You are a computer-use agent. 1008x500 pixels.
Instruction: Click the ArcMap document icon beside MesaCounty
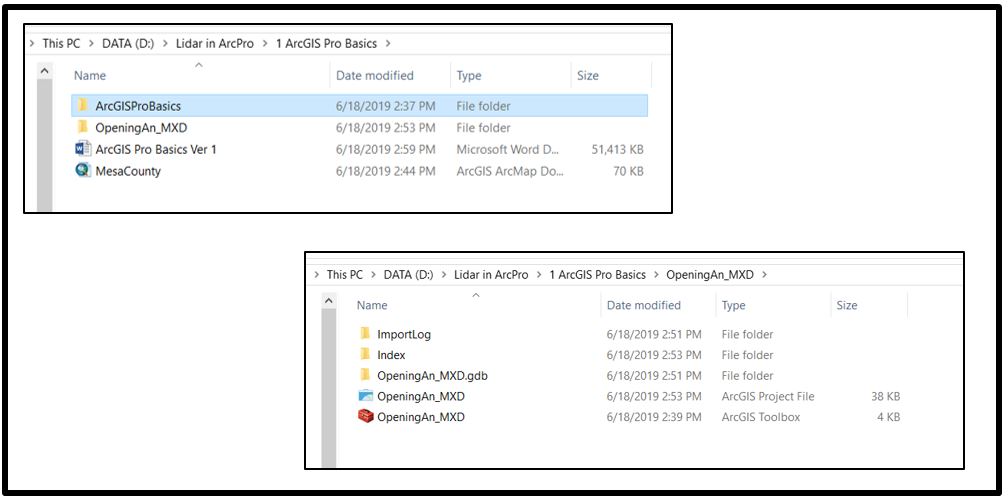click(83, 171)
